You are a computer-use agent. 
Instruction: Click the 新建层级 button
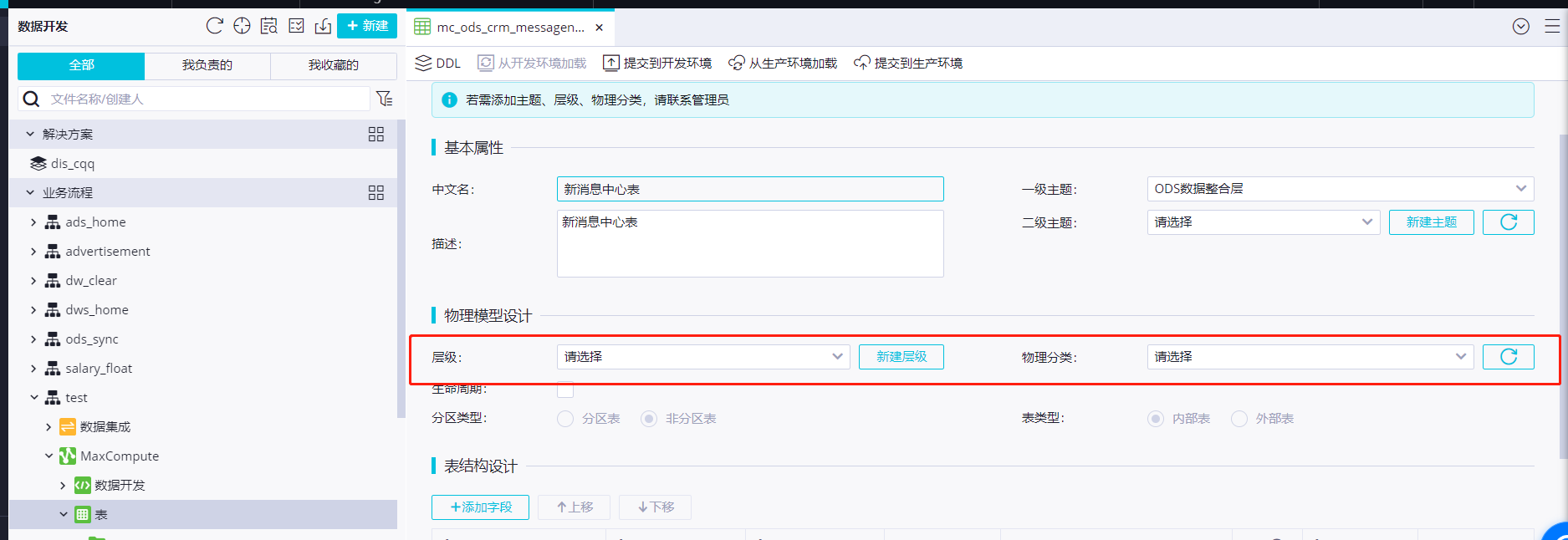point(901,357)
